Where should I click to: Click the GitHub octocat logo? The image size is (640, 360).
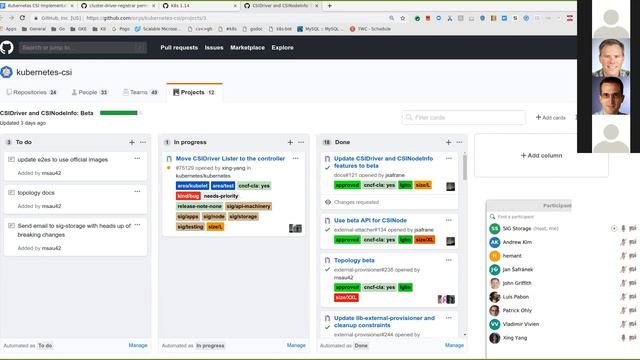pyautogui.click(x=7, y=47)
